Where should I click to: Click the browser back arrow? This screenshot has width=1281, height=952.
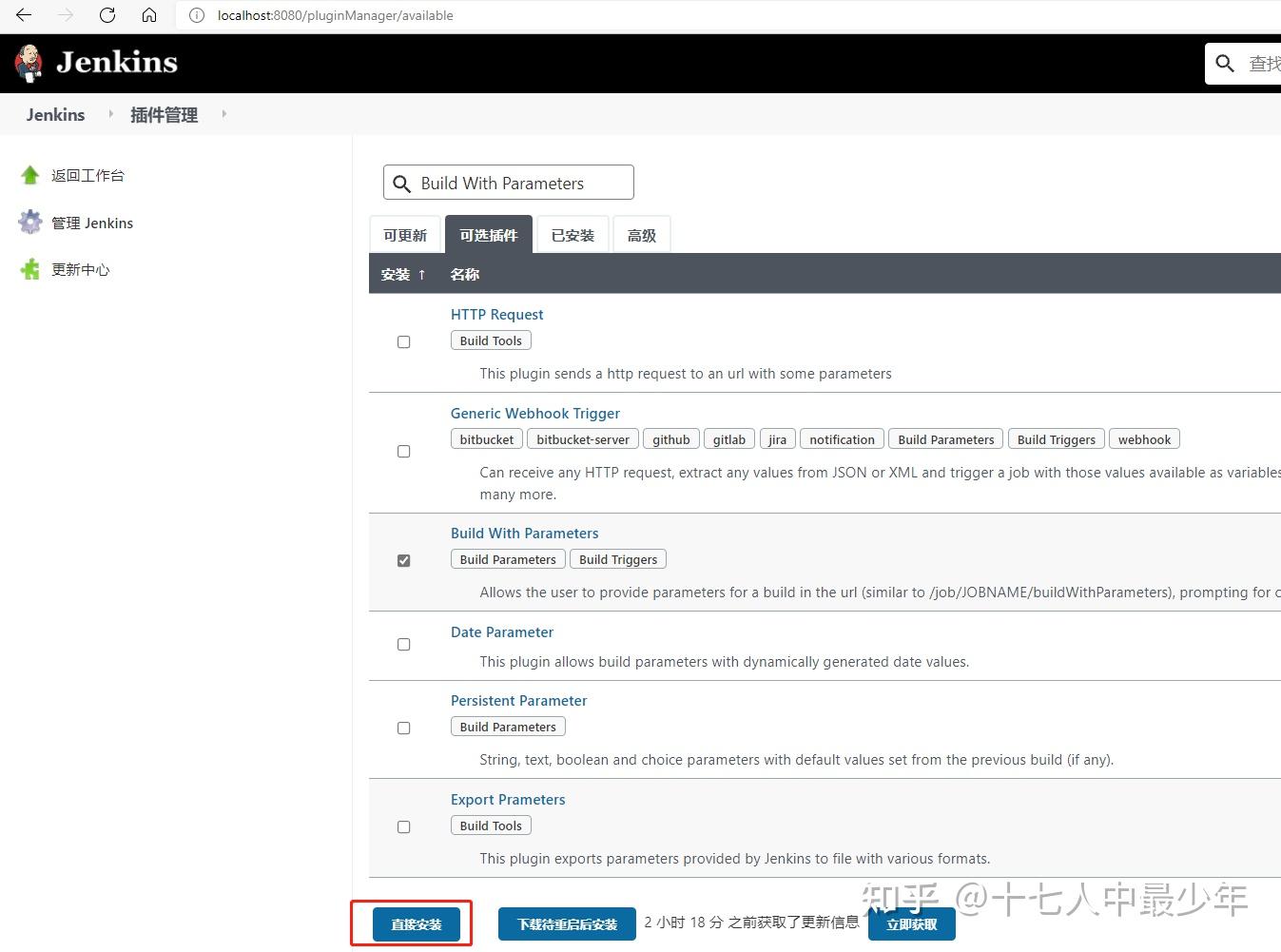coord(23,15)
